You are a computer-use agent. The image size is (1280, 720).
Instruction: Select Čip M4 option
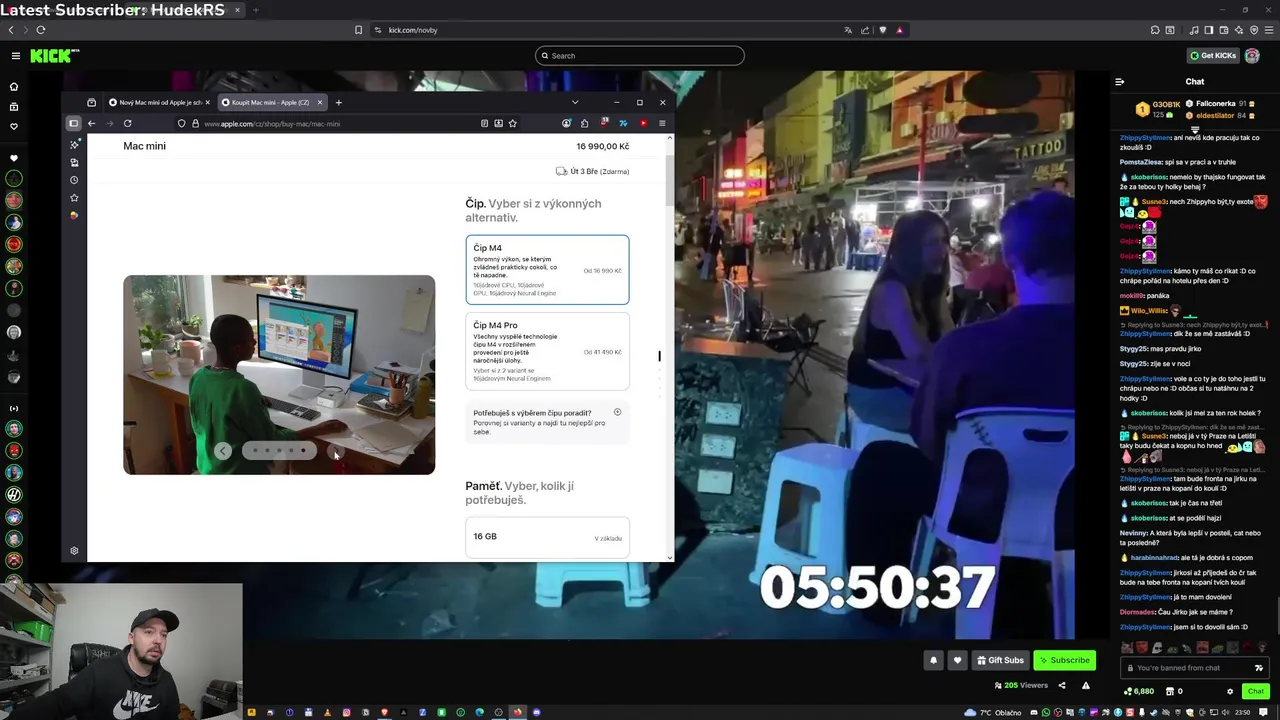click(547, 270)
